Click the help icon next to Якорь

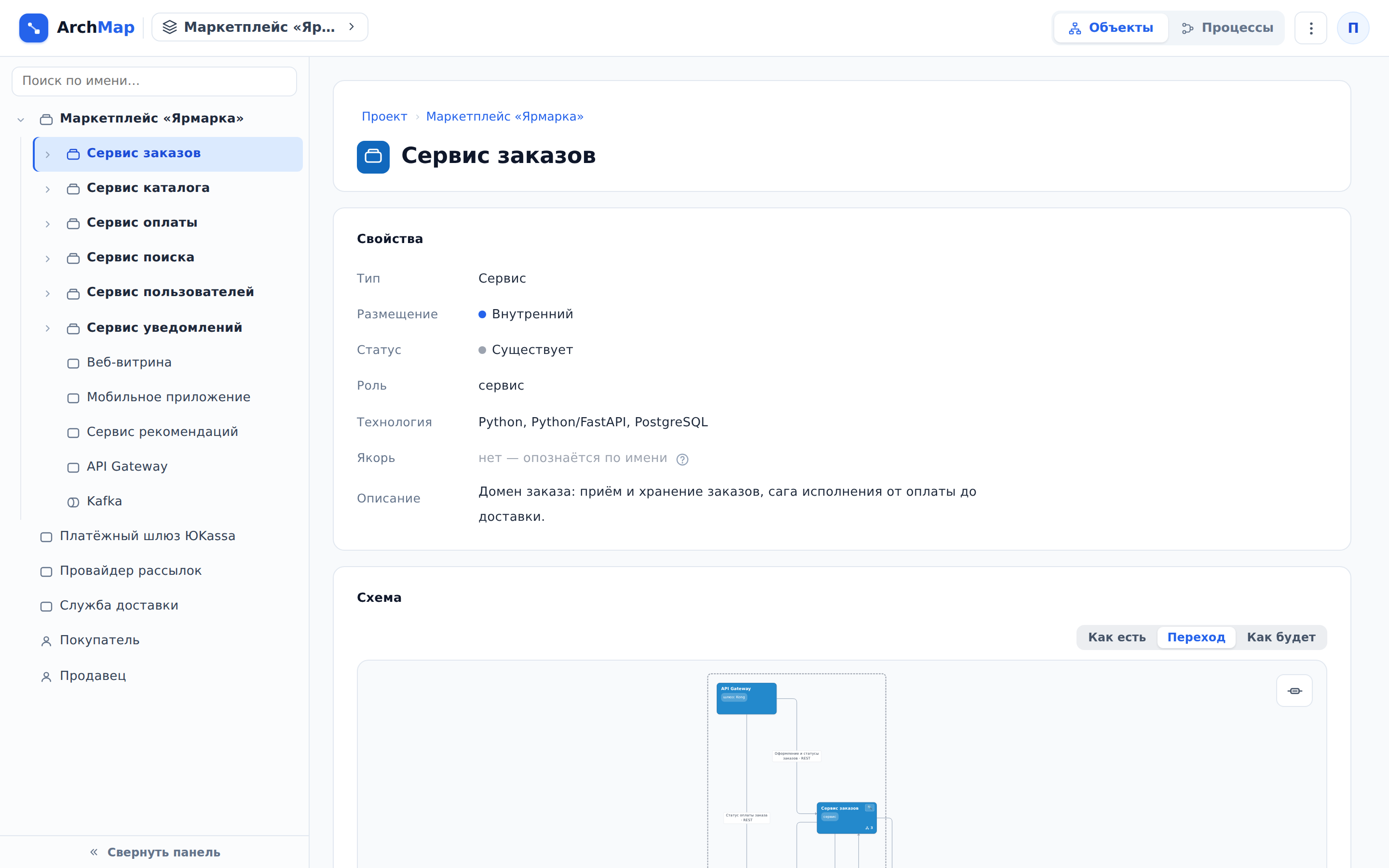point(682,459)
